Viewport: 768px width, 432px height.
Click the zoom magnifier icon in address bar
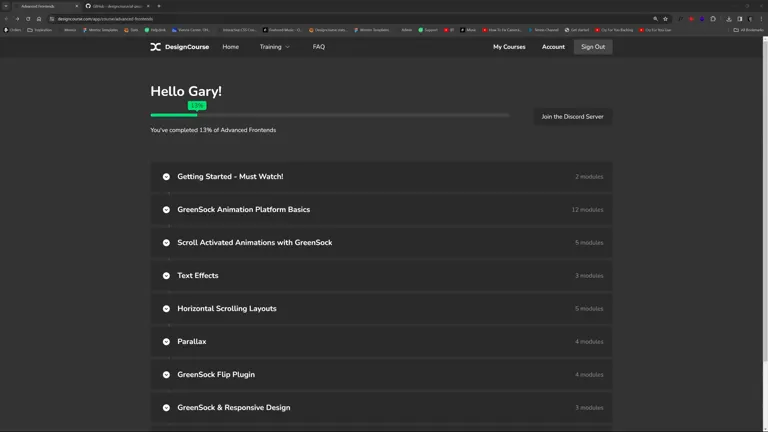click(x=655, y=19)
